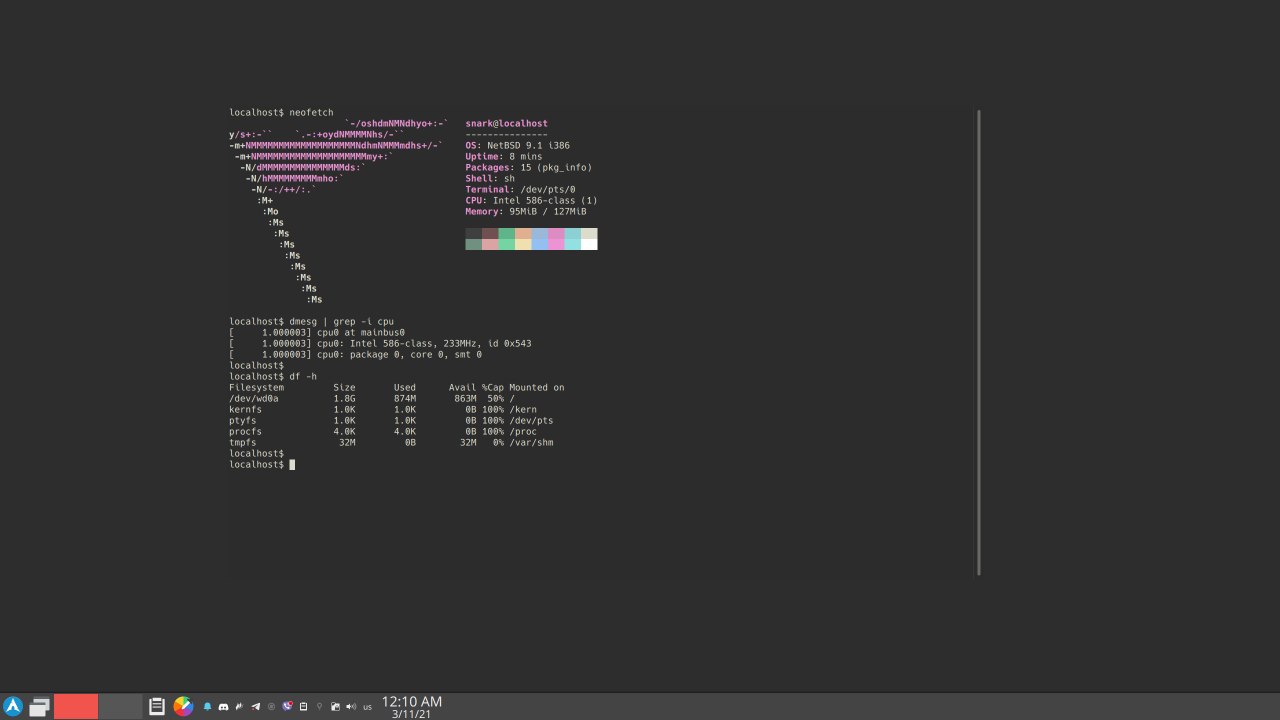Click 'snark@localhost' neofetch title
Screen dimensions: 1280x720
tap(506, 124)
